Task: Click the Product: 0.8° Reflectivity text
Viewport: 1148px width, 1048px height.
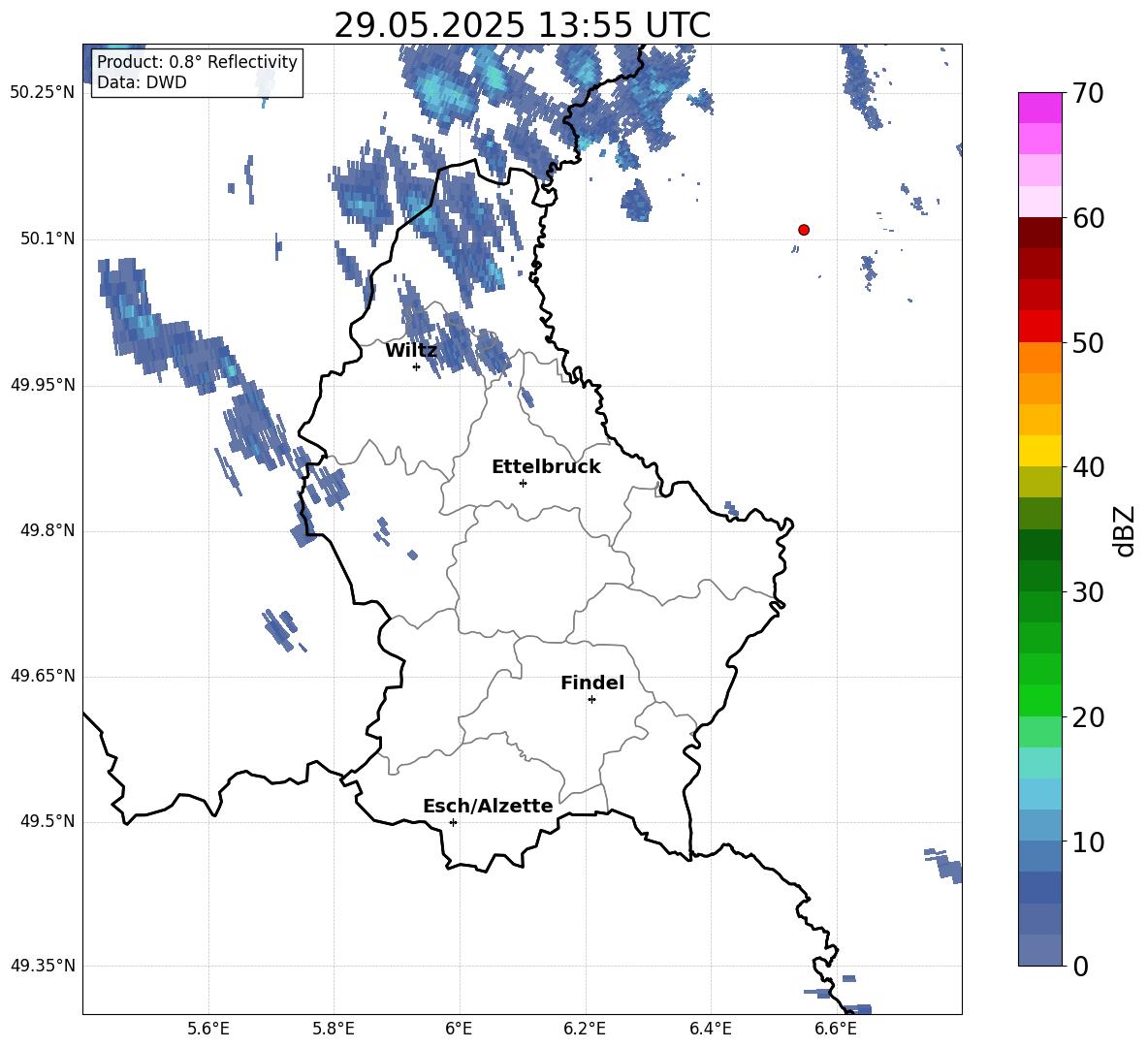Action: pos(197,61)
